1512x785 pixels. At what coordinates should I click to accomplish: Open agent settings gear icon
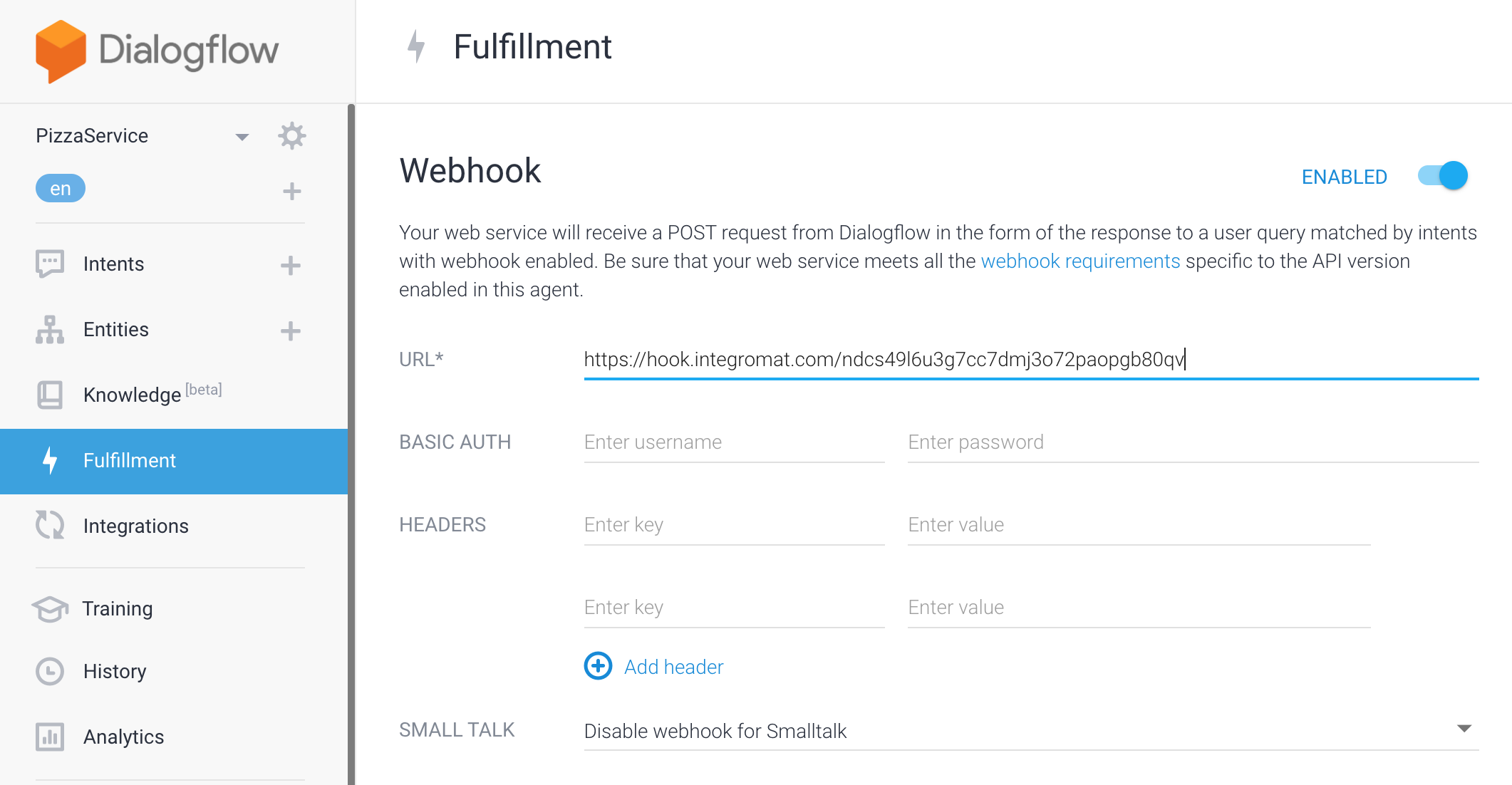pyautogui.click(x=291, y=135)
